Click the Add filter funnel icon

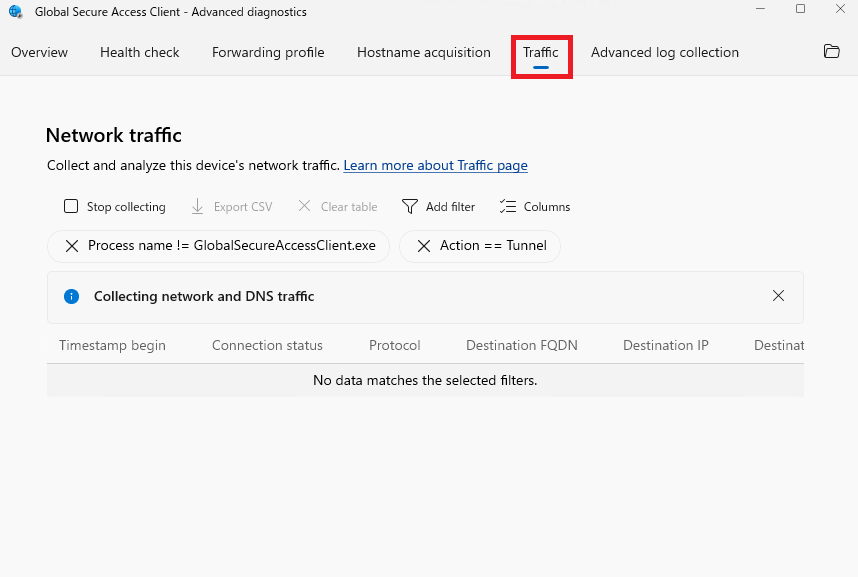point(410,207)
